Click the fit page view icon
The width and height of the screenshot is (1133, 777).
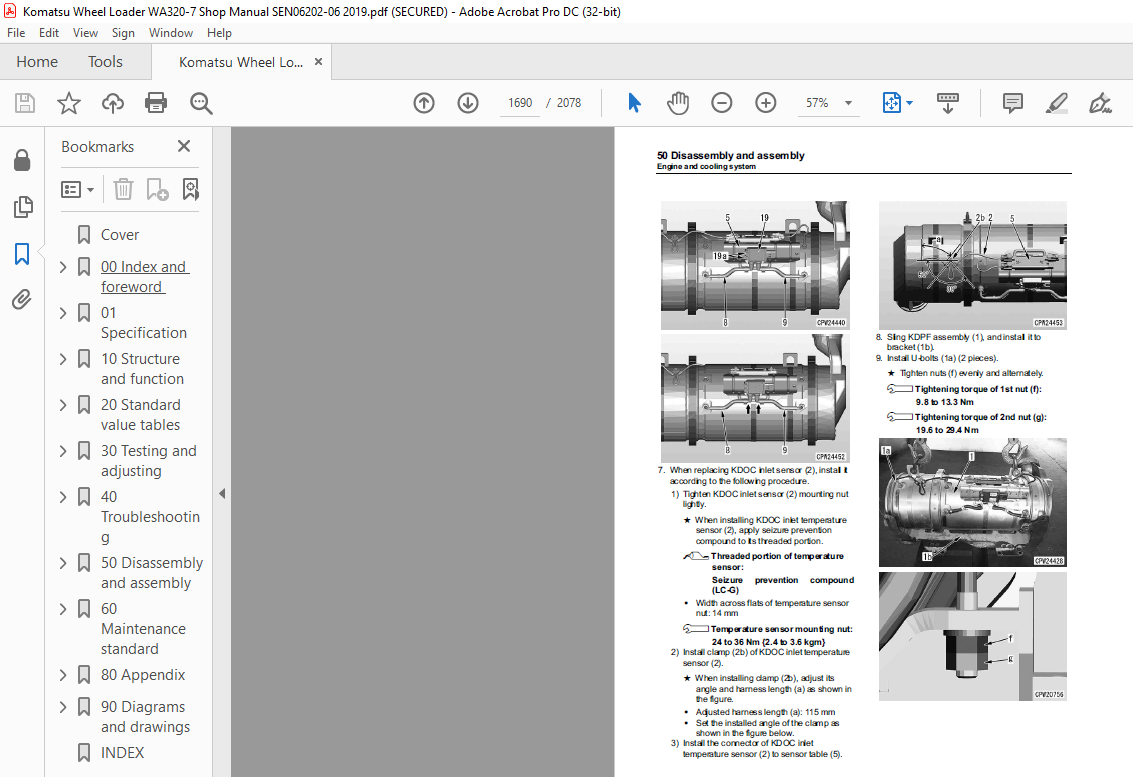[892, 103]
